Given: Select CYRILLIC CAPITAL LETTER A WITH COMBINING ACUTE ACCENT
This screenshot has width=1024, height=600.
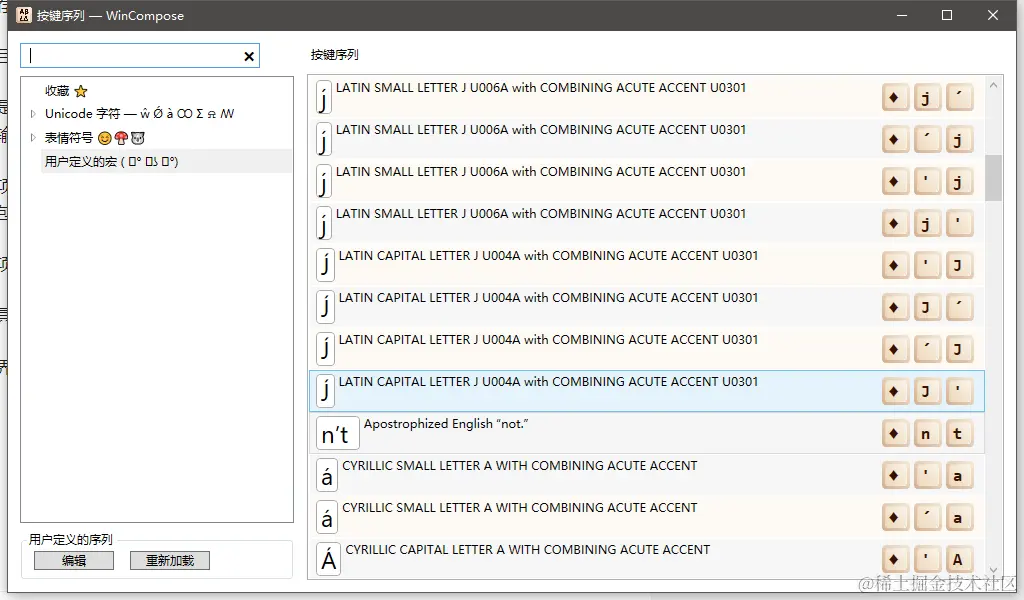Looking at the screenshot, I should [647, 560].
